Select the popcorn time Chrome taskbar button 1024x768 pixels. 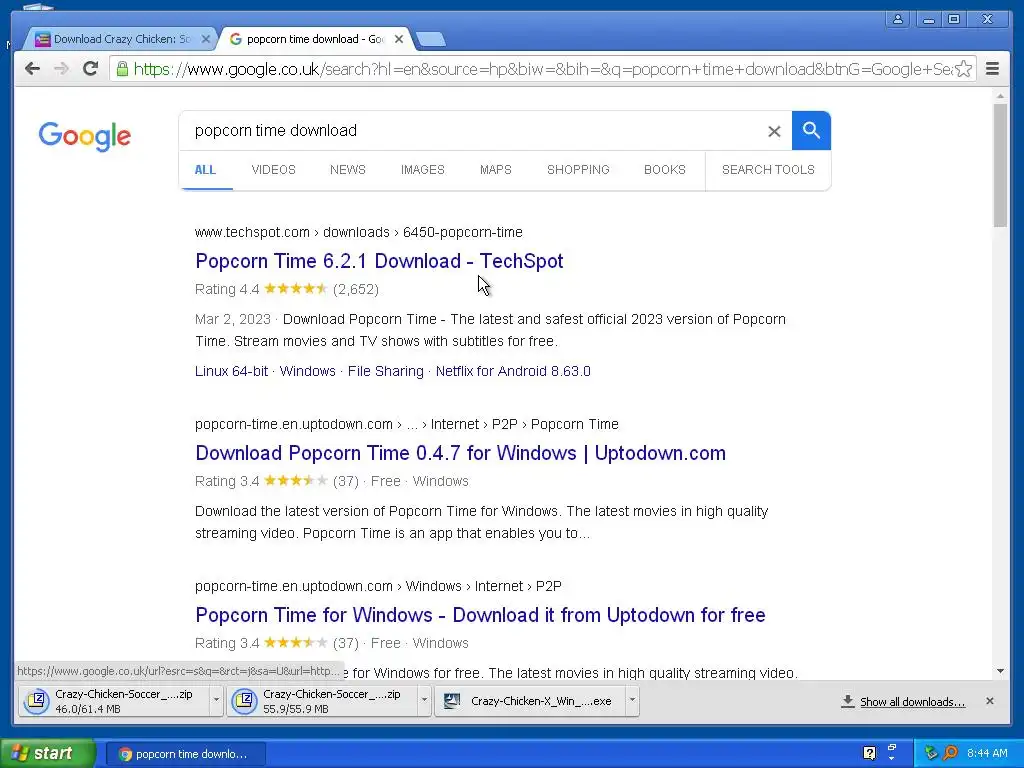coord(185,754)
